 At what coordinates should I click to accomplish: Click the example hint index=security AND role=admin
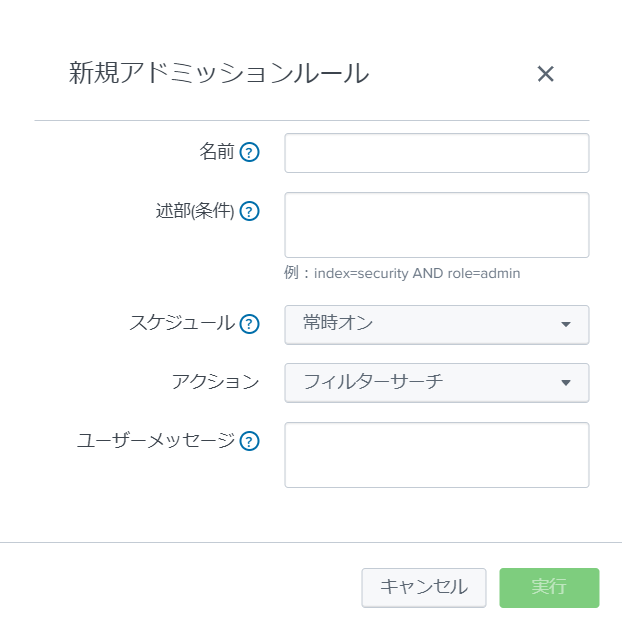pos(402,272)
